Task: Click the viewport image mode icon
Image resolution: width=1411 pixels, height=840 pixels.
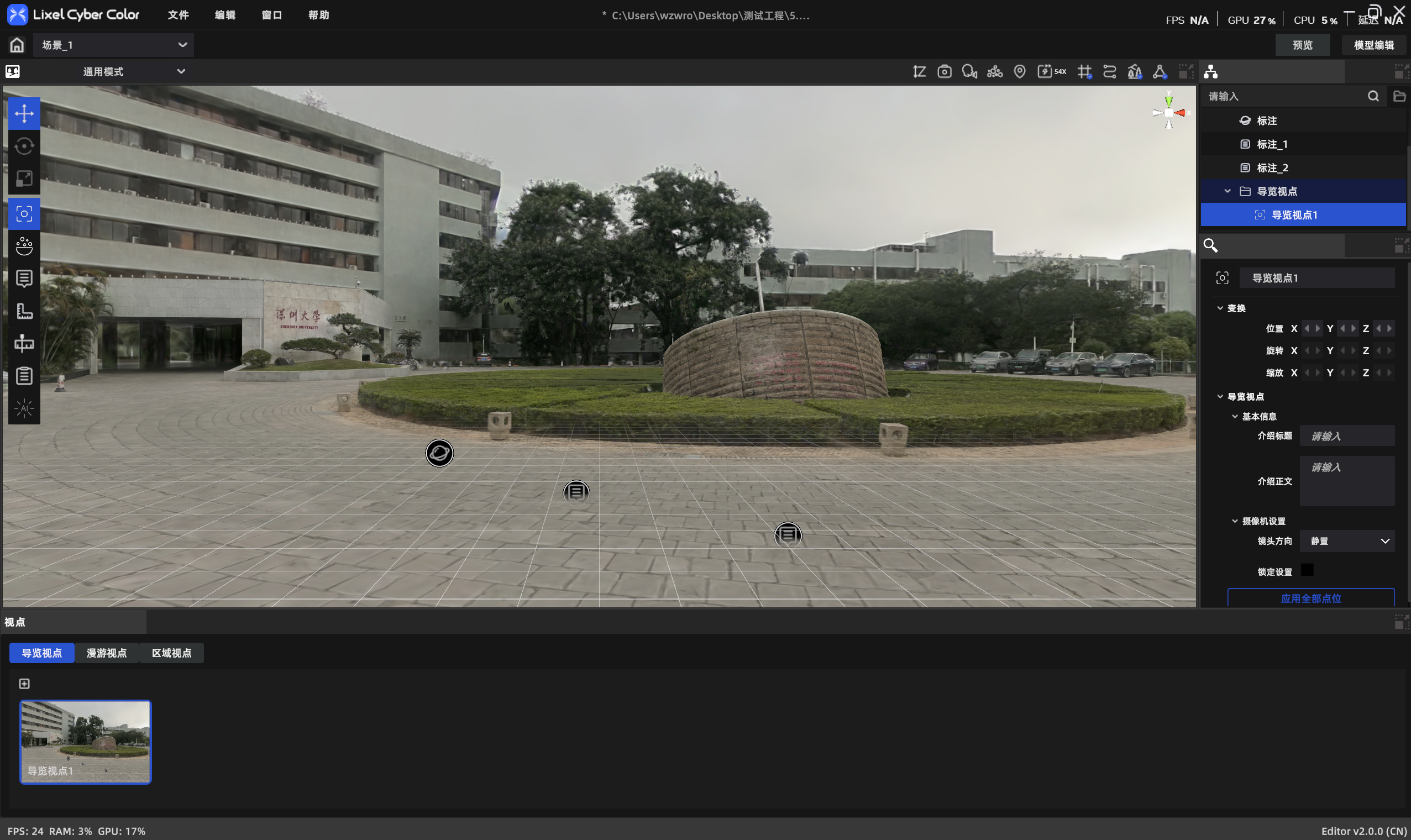Action: [x=13, y=72]
